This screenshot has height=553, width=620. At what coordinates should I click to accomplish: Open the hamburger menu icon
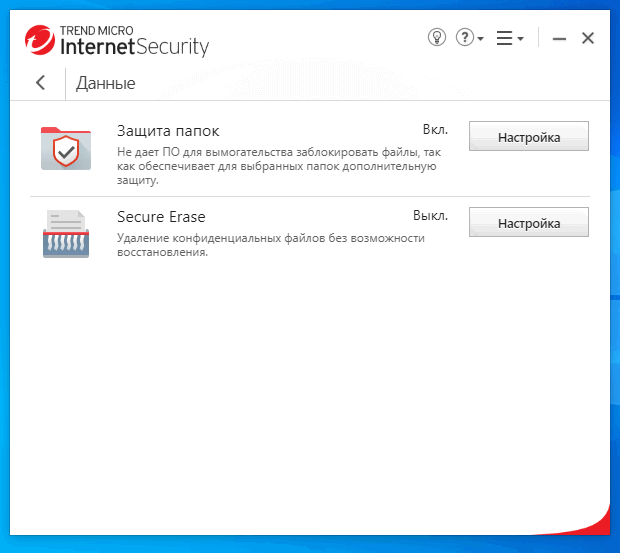tap(504, 38)
